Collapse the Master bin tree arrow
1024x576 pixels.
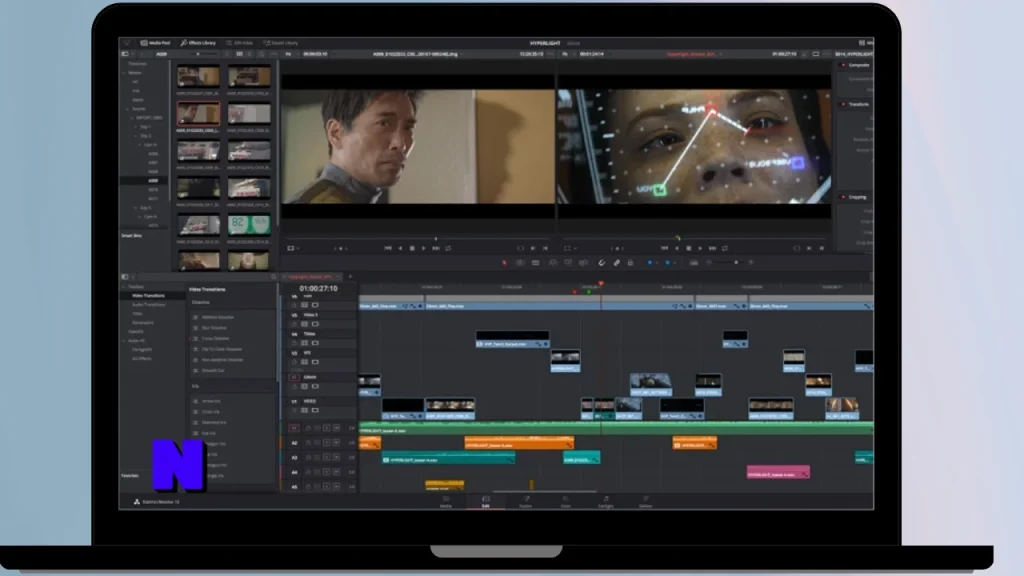124,72
